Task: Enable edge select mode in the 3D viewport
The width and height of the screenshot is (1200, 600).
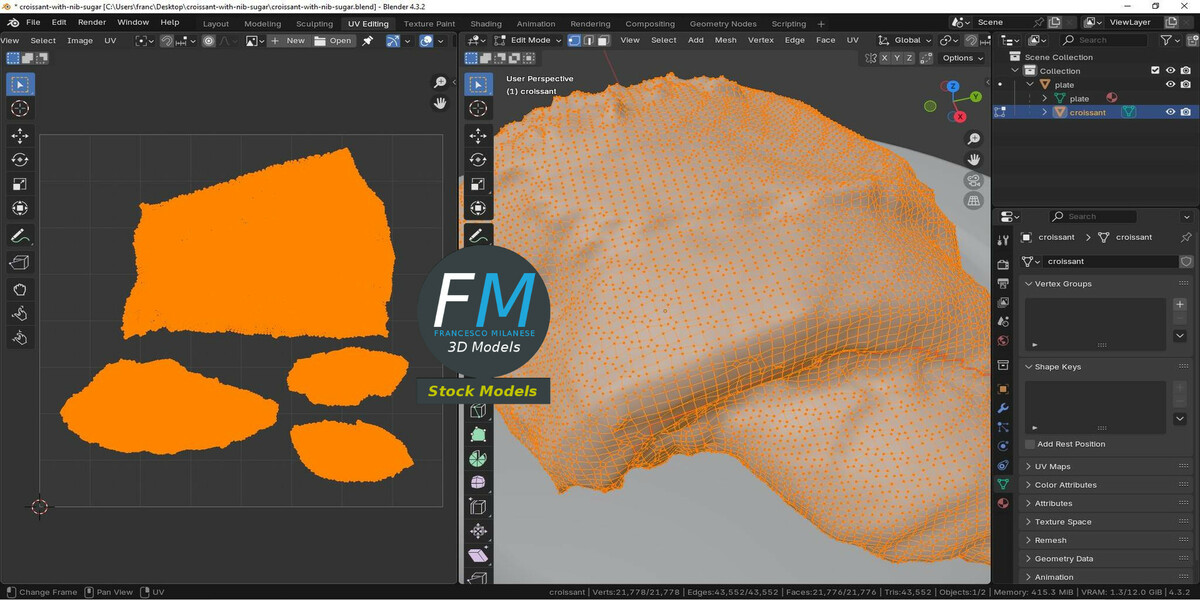Action: point(589,40)
